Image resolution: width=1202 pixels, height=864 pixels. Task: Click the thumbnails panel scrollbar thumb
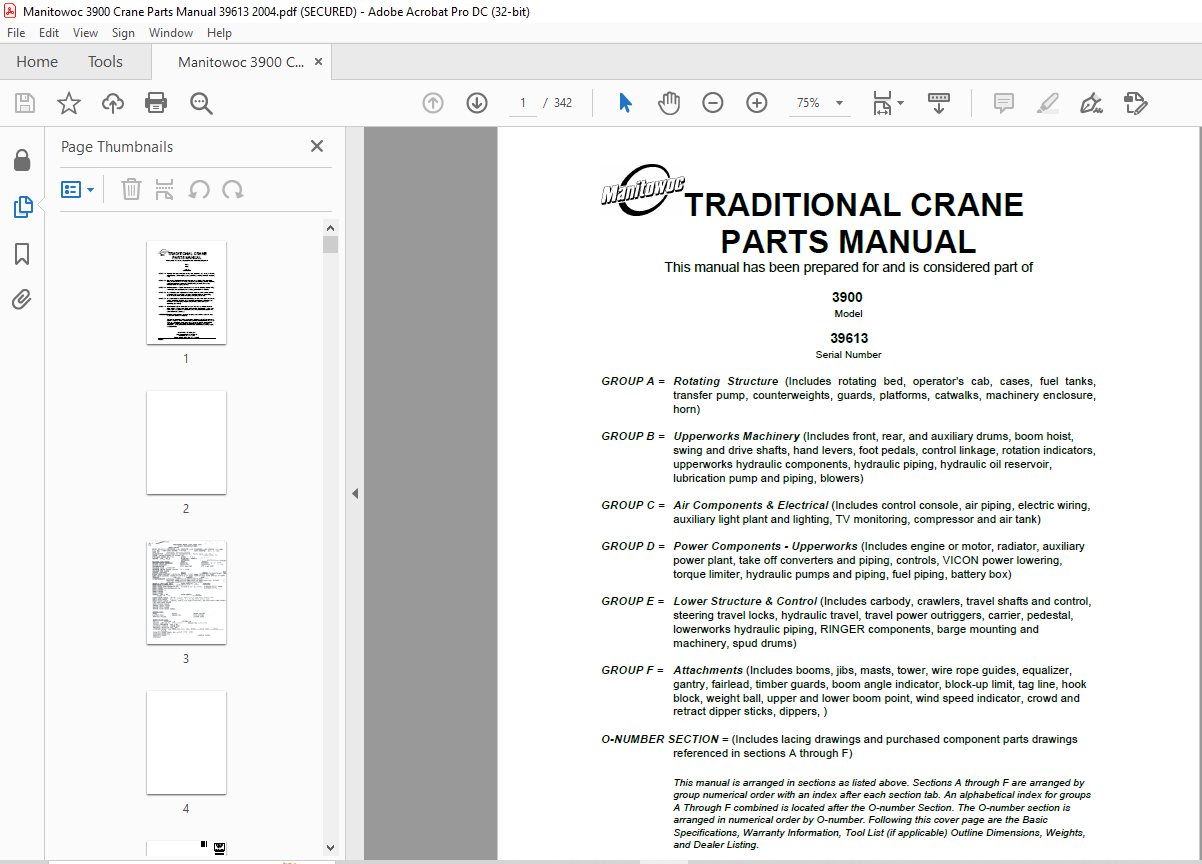point(330,245)
